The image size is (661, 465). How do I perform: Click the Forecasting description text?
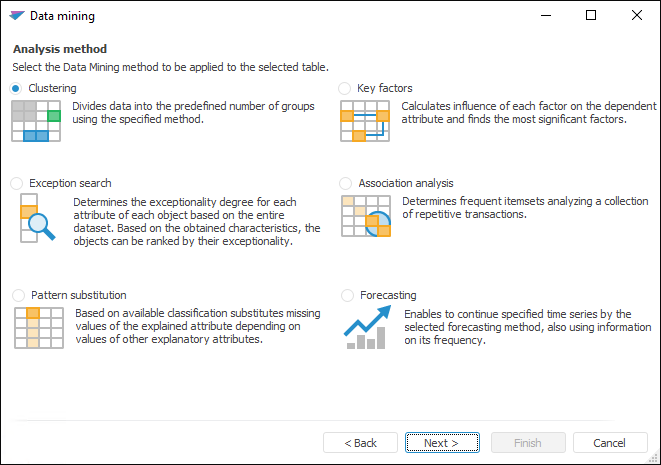click(527, 327)
